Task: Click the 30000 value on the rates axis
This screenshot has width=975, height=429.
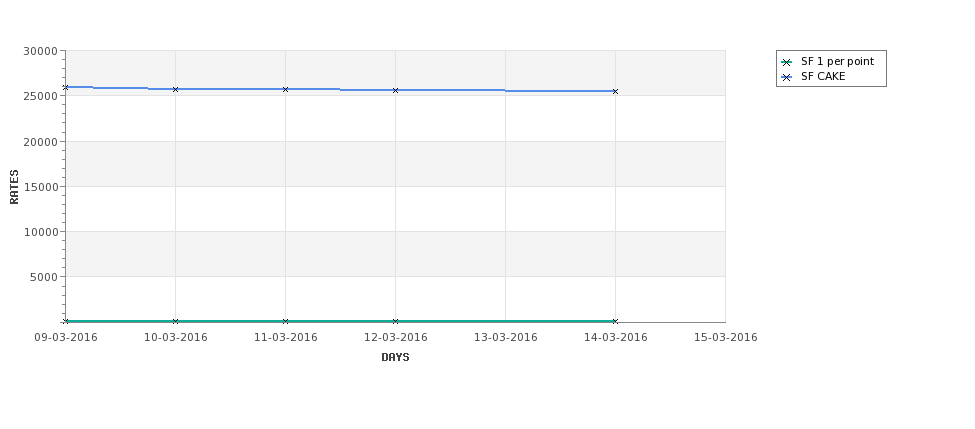Action: (x=40, y=51)
